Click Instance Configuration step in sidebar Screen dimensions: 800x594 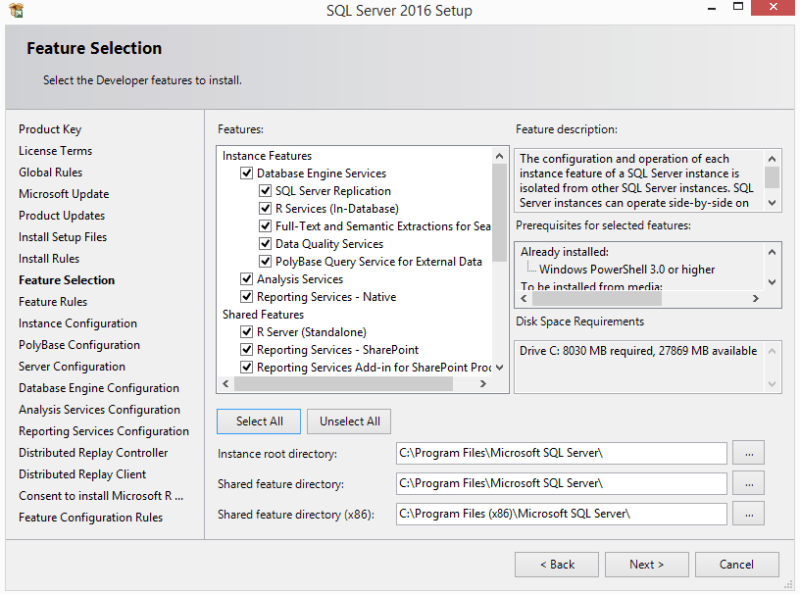pyautogui.click(x=78, y=324)
